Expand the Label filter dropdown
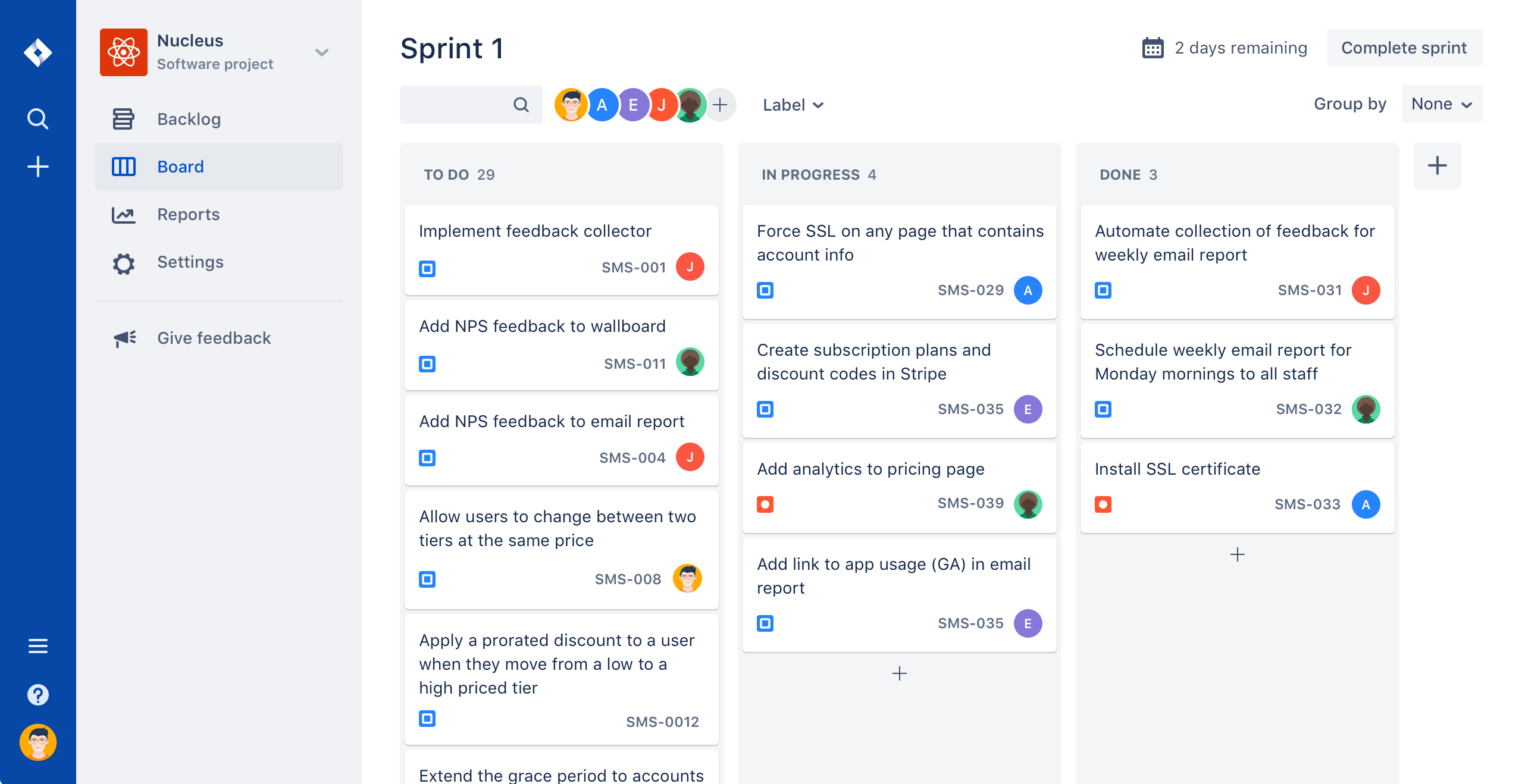 (x=793, y=105)
